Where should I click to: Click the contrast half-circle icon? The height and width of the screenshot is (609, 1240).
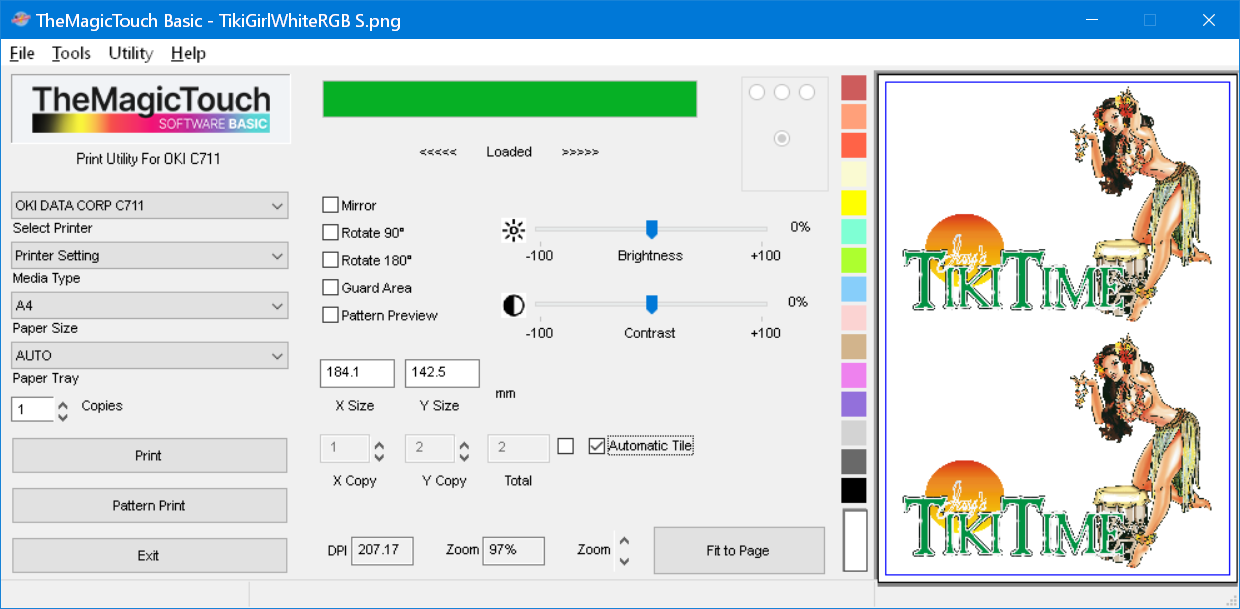[513, 305]
